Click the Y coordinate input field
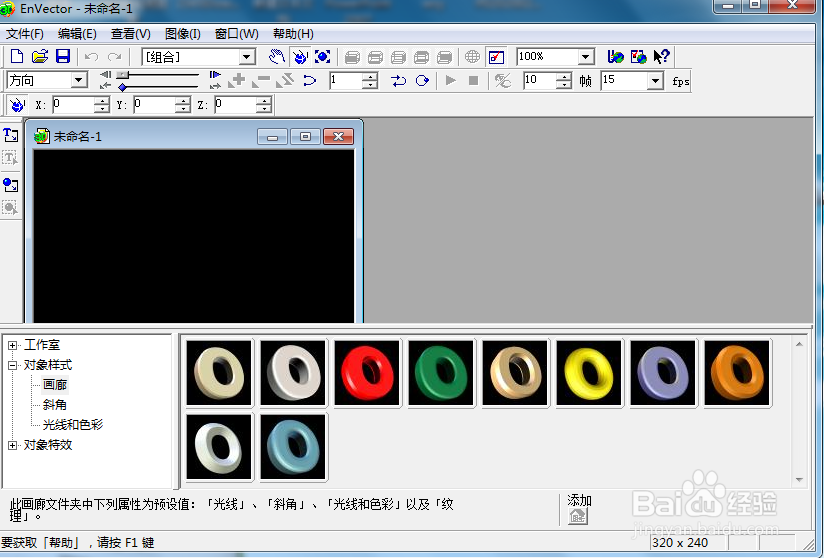The width and height of the screenshot is (824, 558). tap(154, 105)
